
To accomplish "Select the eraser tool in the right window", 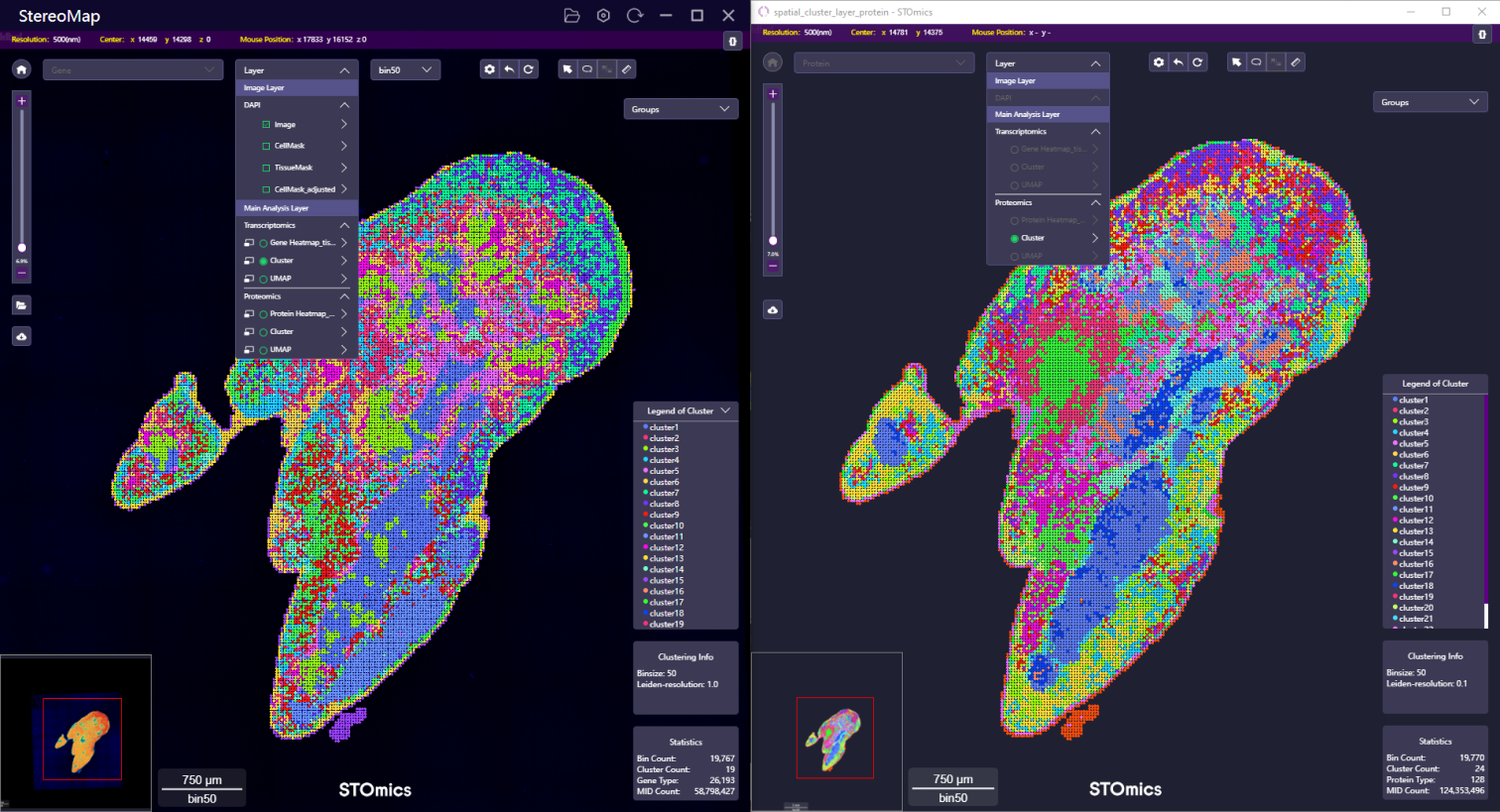I will [1296, 62].
